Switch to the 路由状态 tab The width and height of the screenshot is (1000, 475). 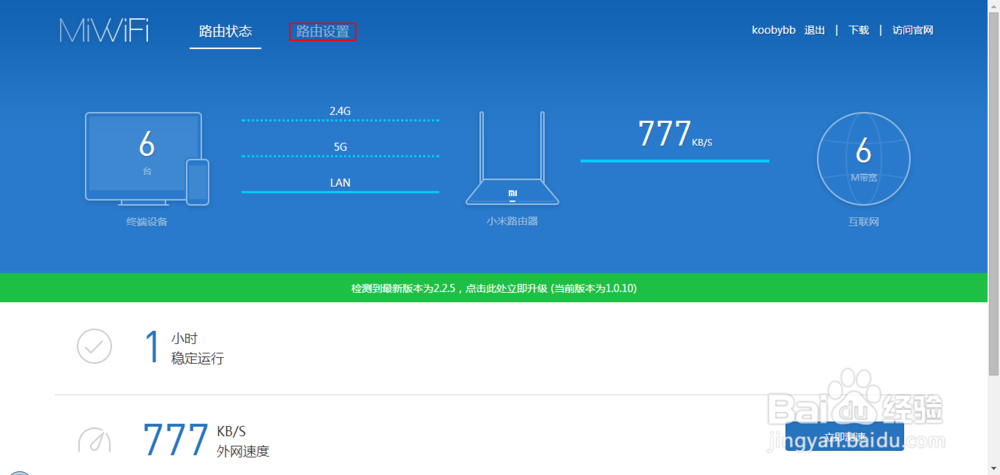point(225,31)
